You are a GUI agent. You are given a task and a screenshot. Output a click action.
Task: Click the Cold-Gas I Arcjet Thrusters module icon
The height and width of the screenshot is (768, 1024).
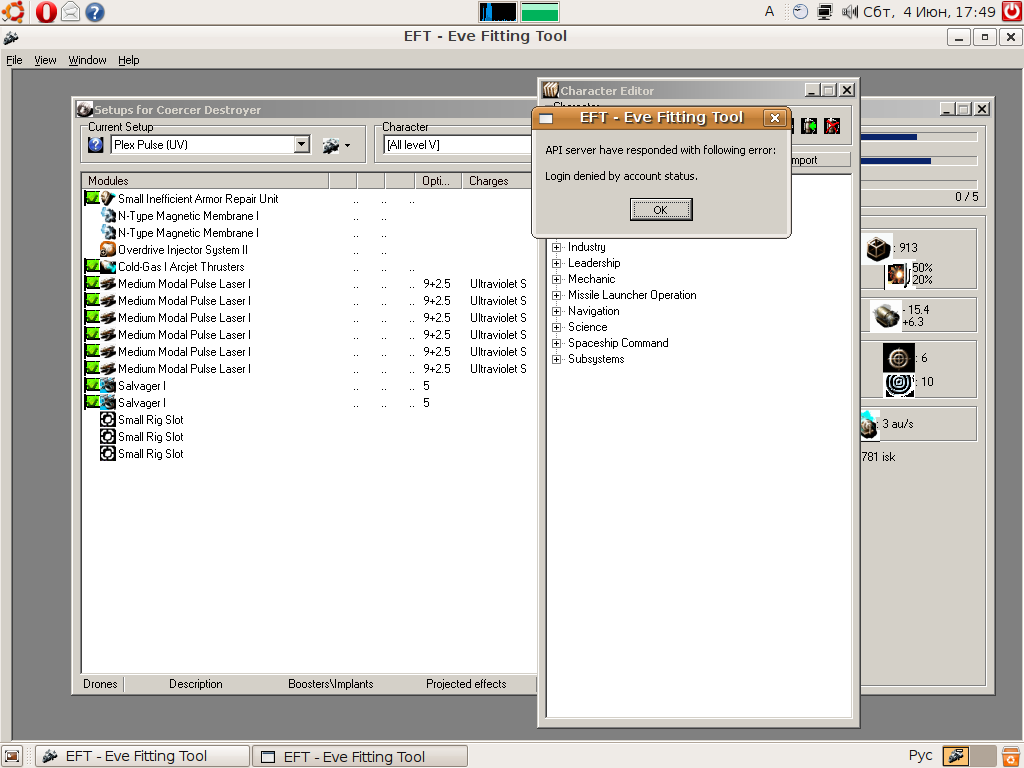(x=108, y=266)
